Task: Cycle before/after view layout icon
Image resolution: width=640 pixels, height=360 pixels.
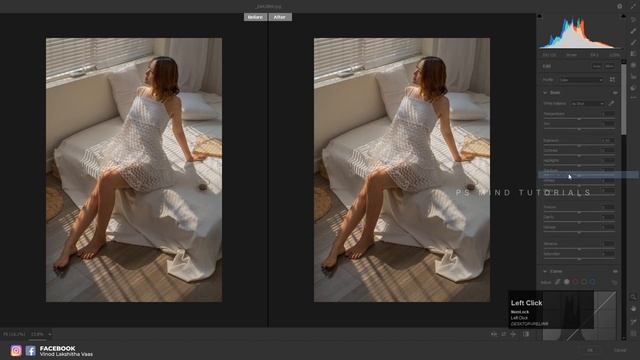Action: click(494, 334)
